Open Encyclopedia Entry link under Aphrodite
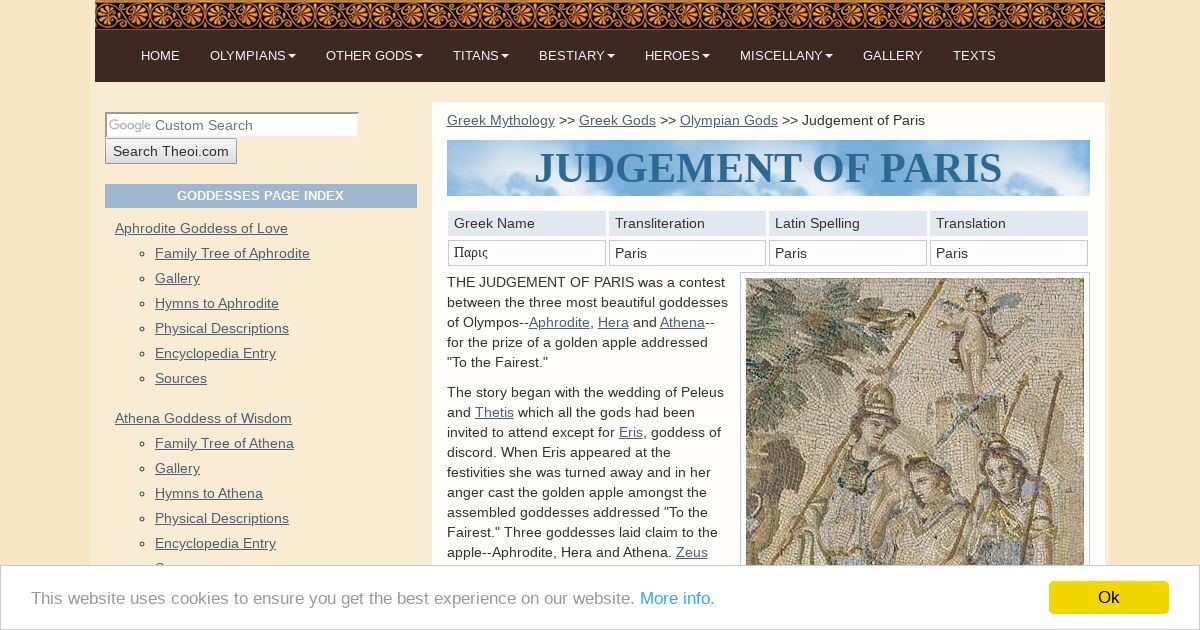The height and width of the screenshot is (630, 1200). click(x=215, y=353)
